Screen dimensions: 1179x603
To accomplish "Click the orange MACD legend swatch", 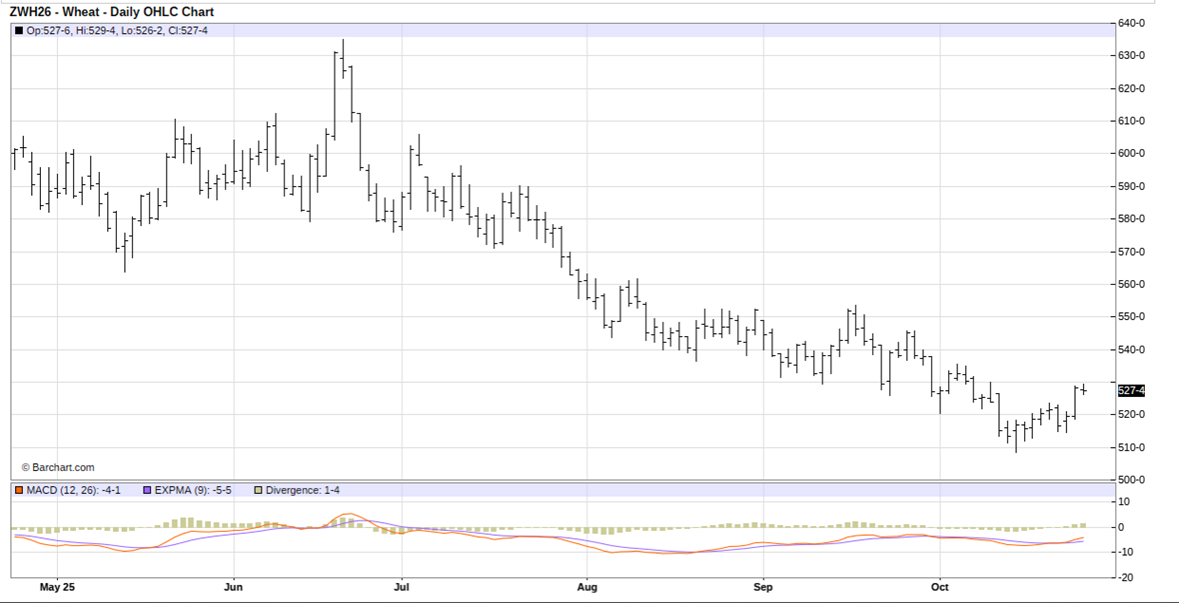I will click(19, 490).
